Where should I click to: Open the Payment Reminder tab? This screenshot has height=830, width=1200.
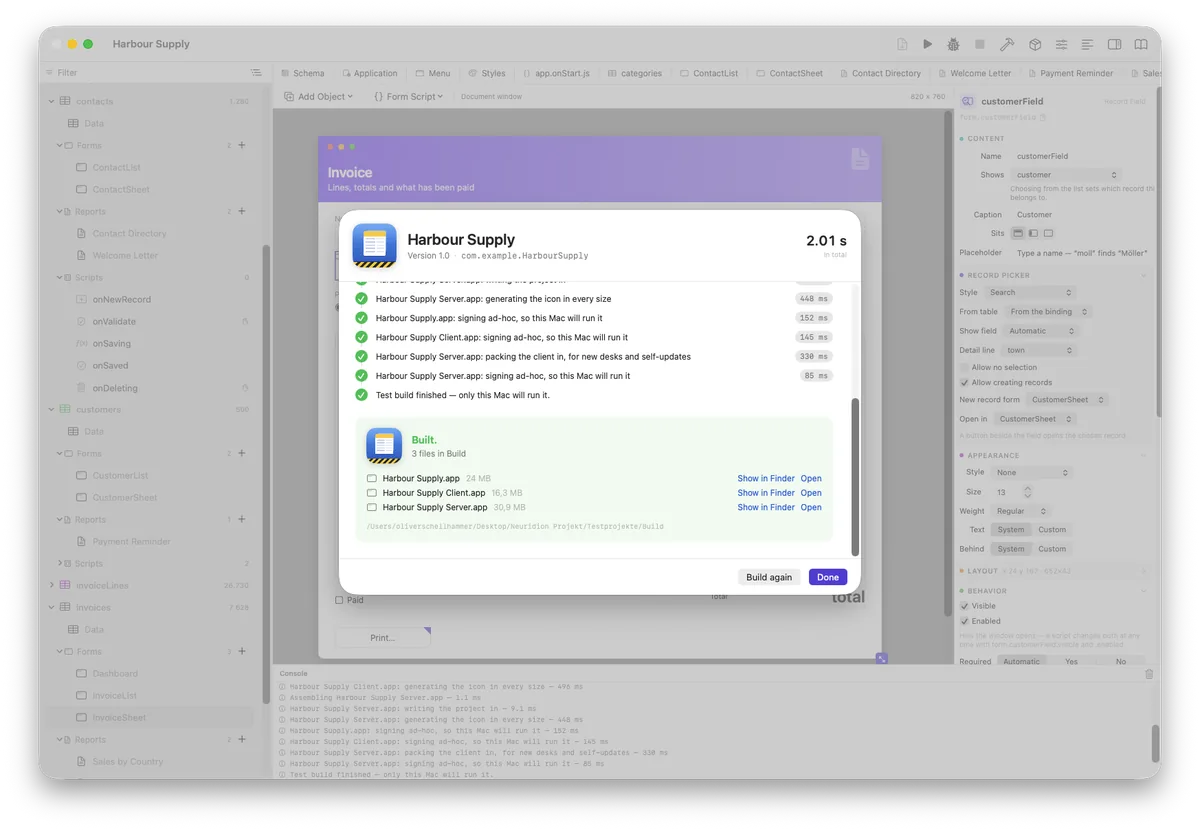1070,73
